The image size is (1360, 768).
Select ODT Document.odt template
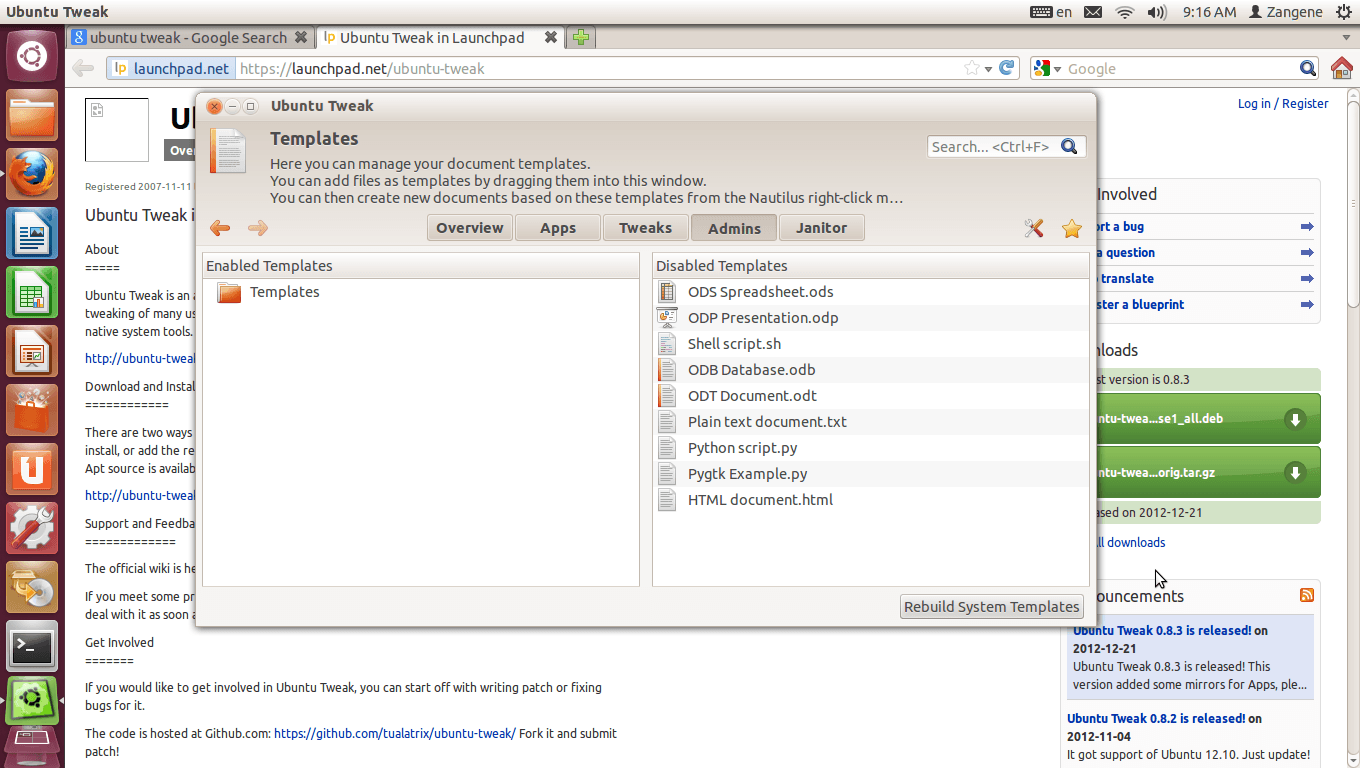click(x=871, y=396)
